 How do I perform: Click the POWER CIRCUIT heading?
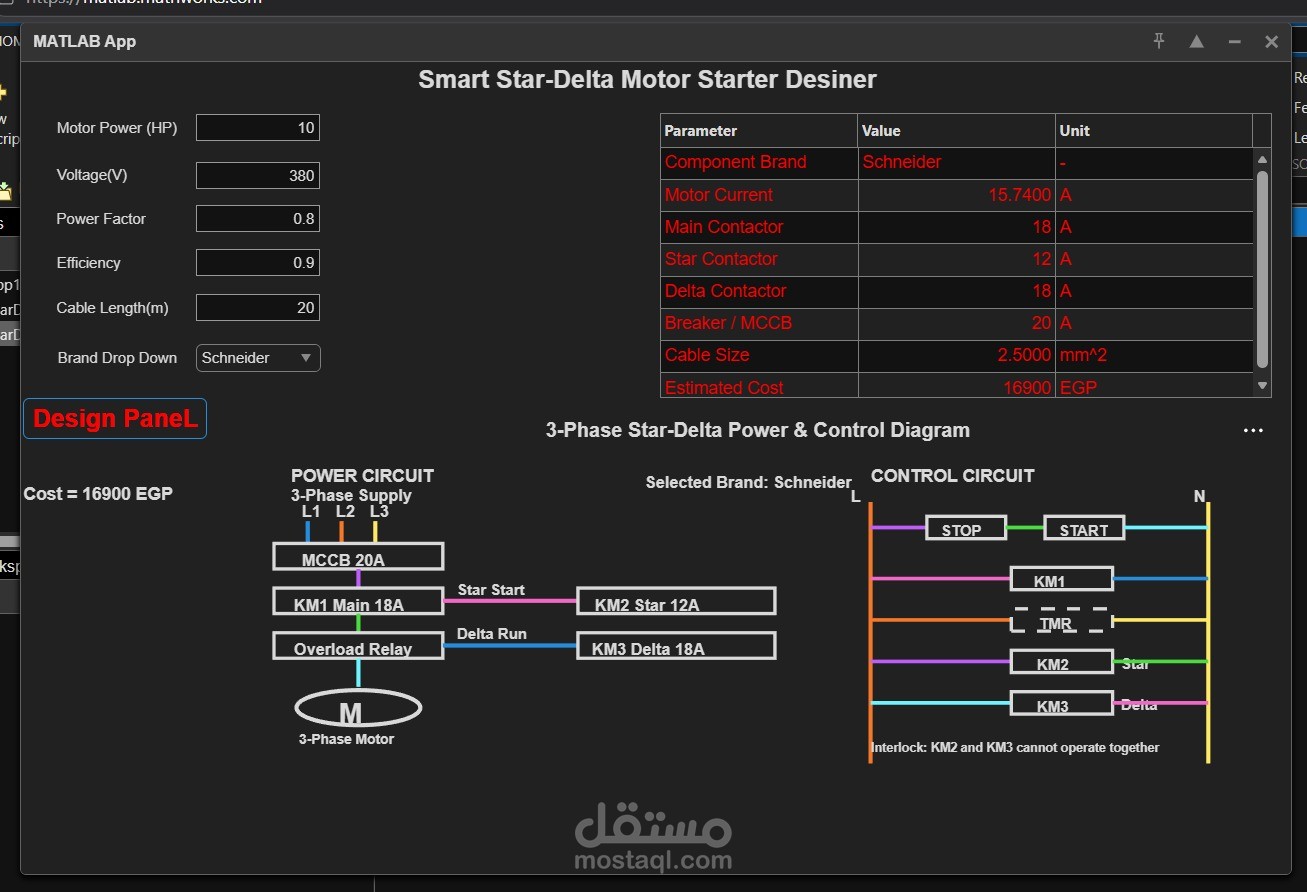tap(362, 476)
